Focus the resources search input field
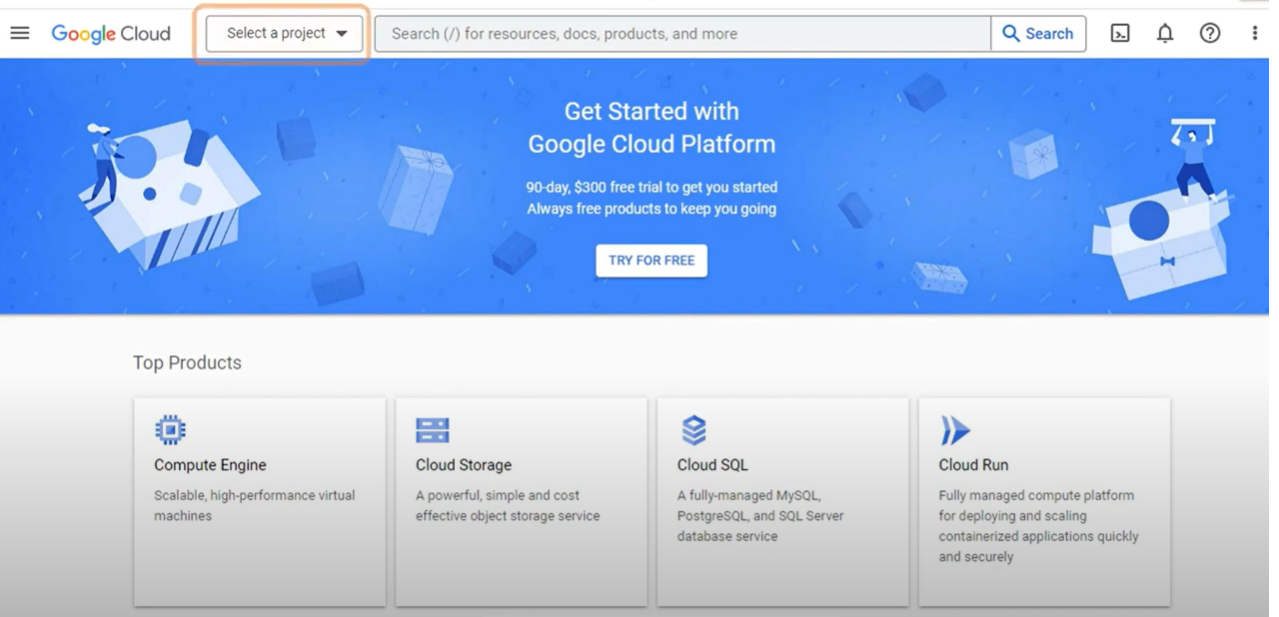 click(682, 33)
